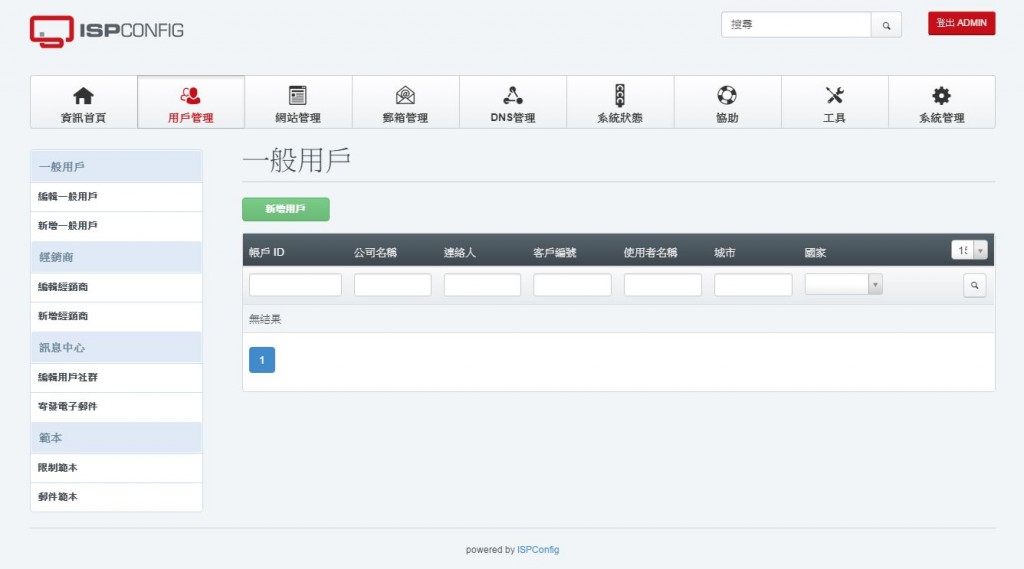Focus the top 搜尋 search field
Image resolution: width=1024 pixels, height=569 pixels.
(x=796, y=25)
